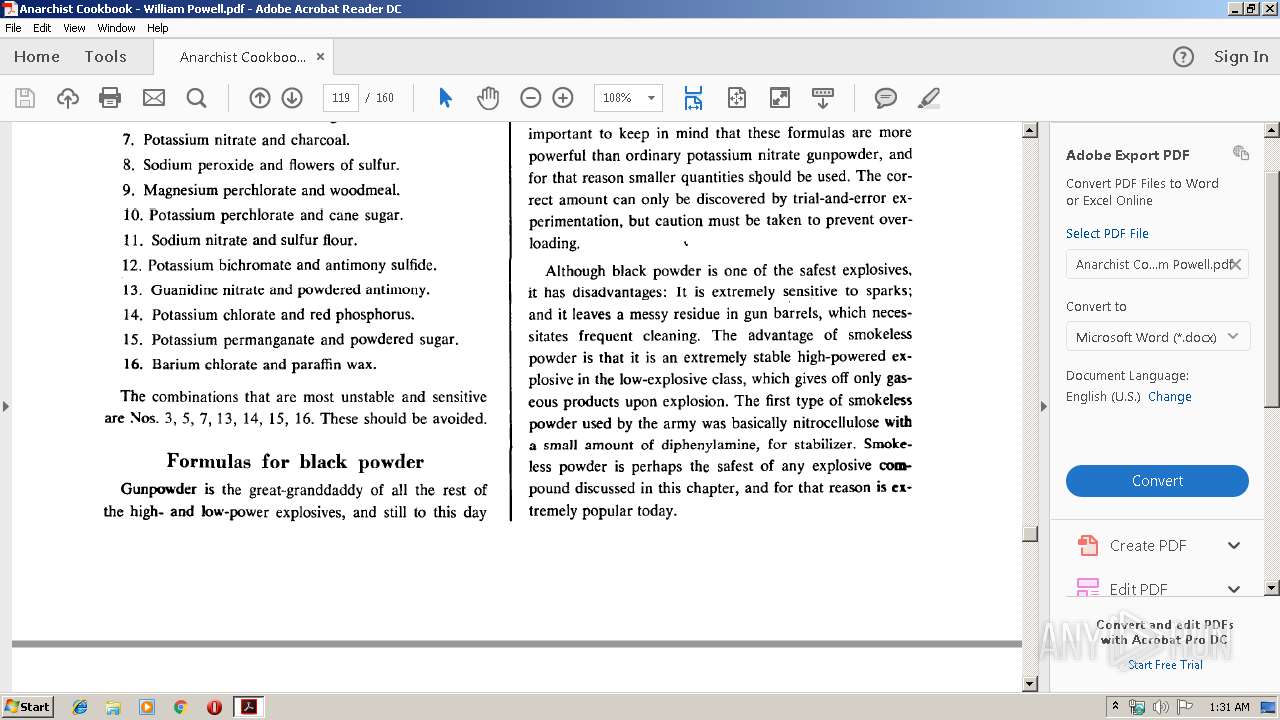Image resolution: width=1280 pixels, height=720 pixels.
Task: Open the Help menu
Action: 158,28
